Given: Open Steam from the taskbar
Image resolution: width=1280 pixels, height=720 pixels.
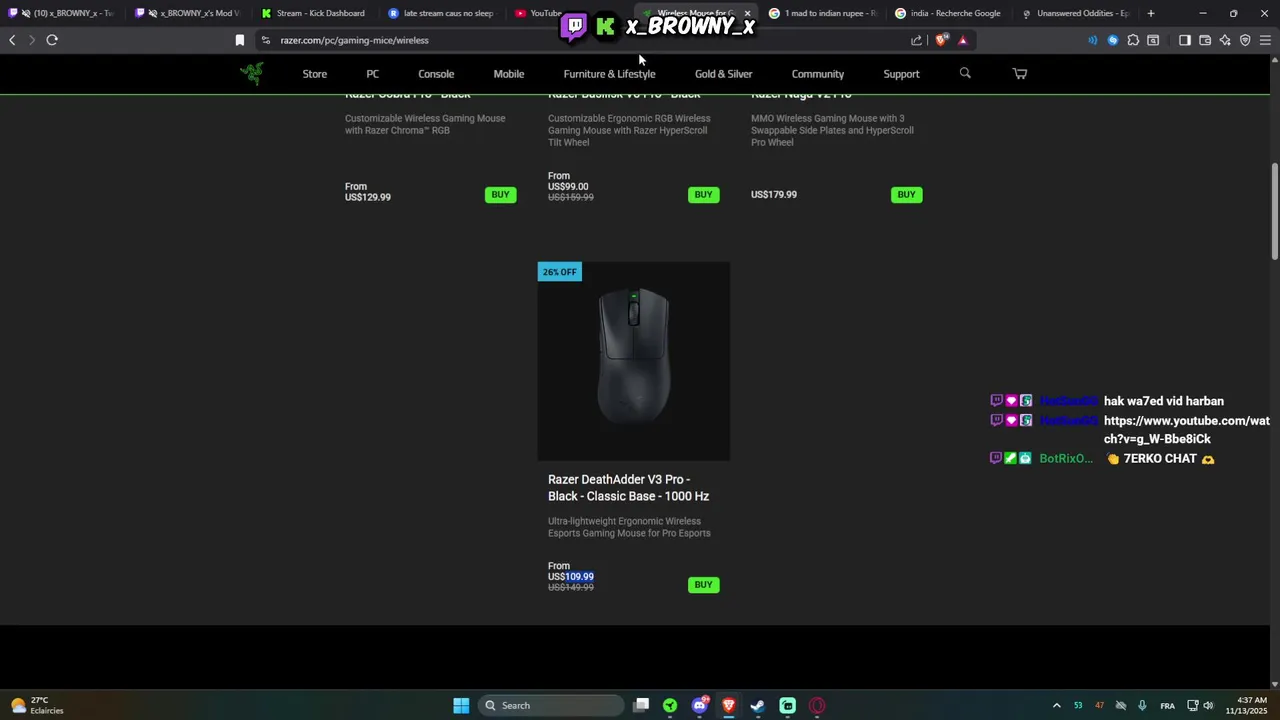Looking at the screenshot, I should click(758, 705).
